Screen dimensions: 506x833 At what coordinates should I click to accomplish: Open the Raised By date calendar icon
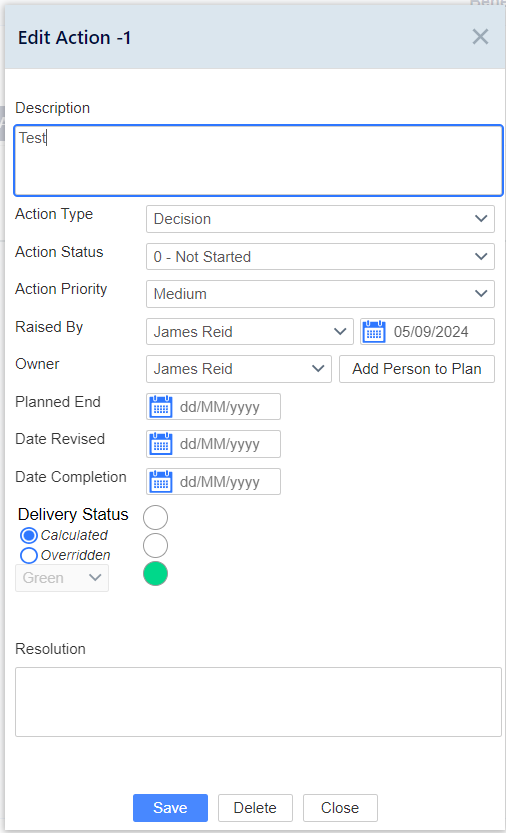tap(374, 332)
